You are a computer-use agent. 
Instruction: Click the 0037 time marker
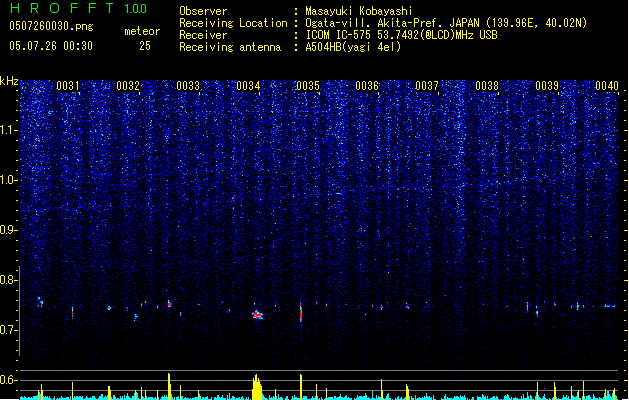(x=427, y=86)
